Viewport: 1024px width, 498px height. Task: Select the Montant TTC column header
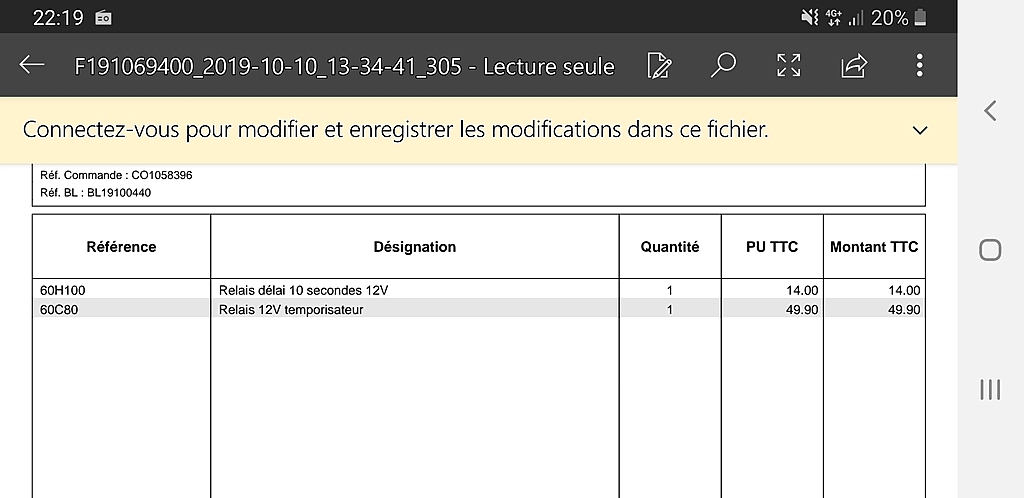[874, 247]
